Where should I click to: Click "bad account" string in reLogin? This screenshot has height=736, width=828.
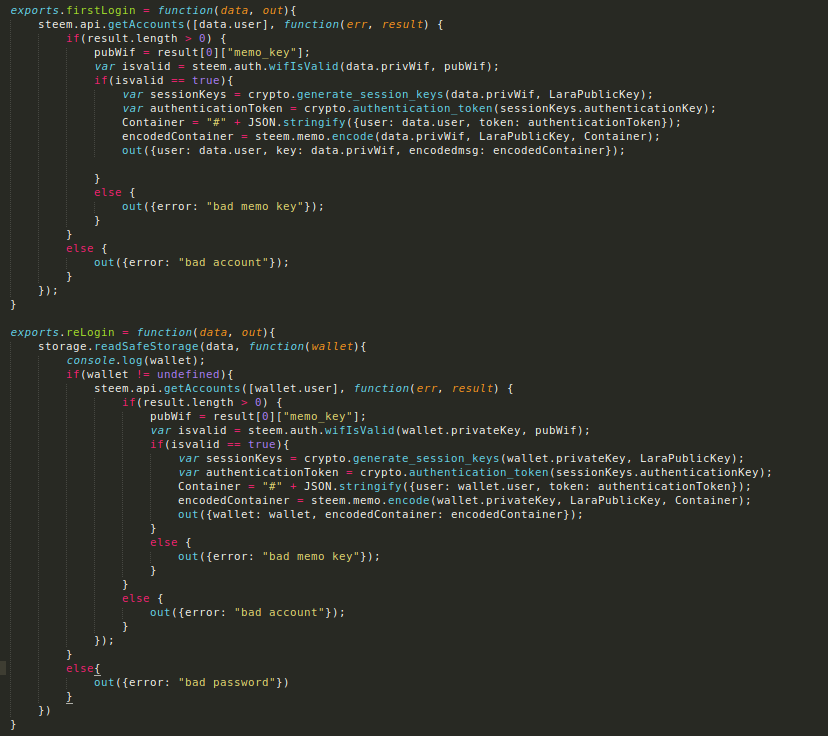(x=279, y=612)
